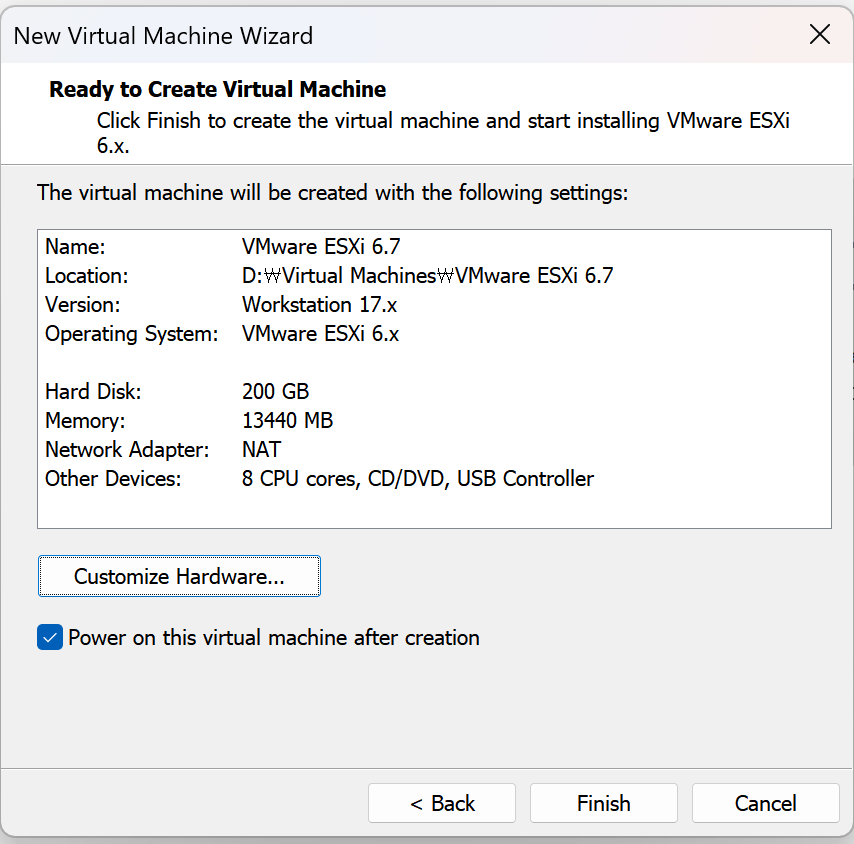
Task: Click Finish to create the virtual machine
Action: 603,803
